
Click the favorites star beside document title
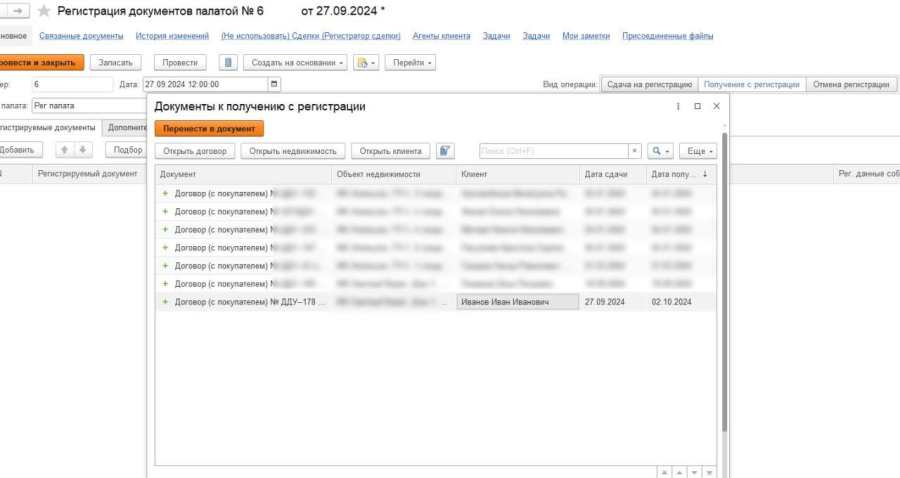point(44,11)
